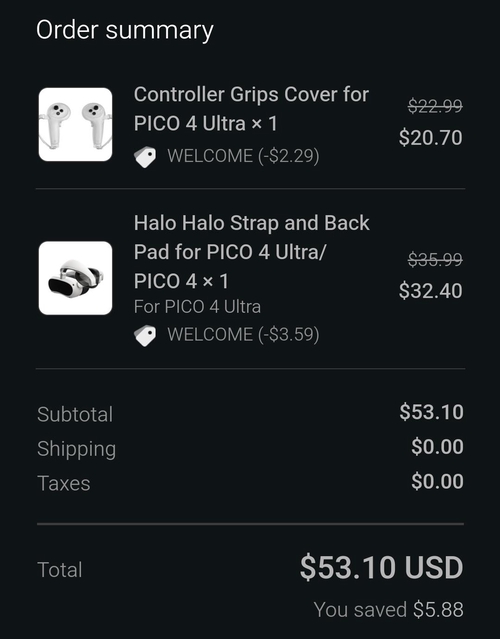Open the Controller Grips Cover product thumbnail
500x639 pixels.
(x=75, y=124)
